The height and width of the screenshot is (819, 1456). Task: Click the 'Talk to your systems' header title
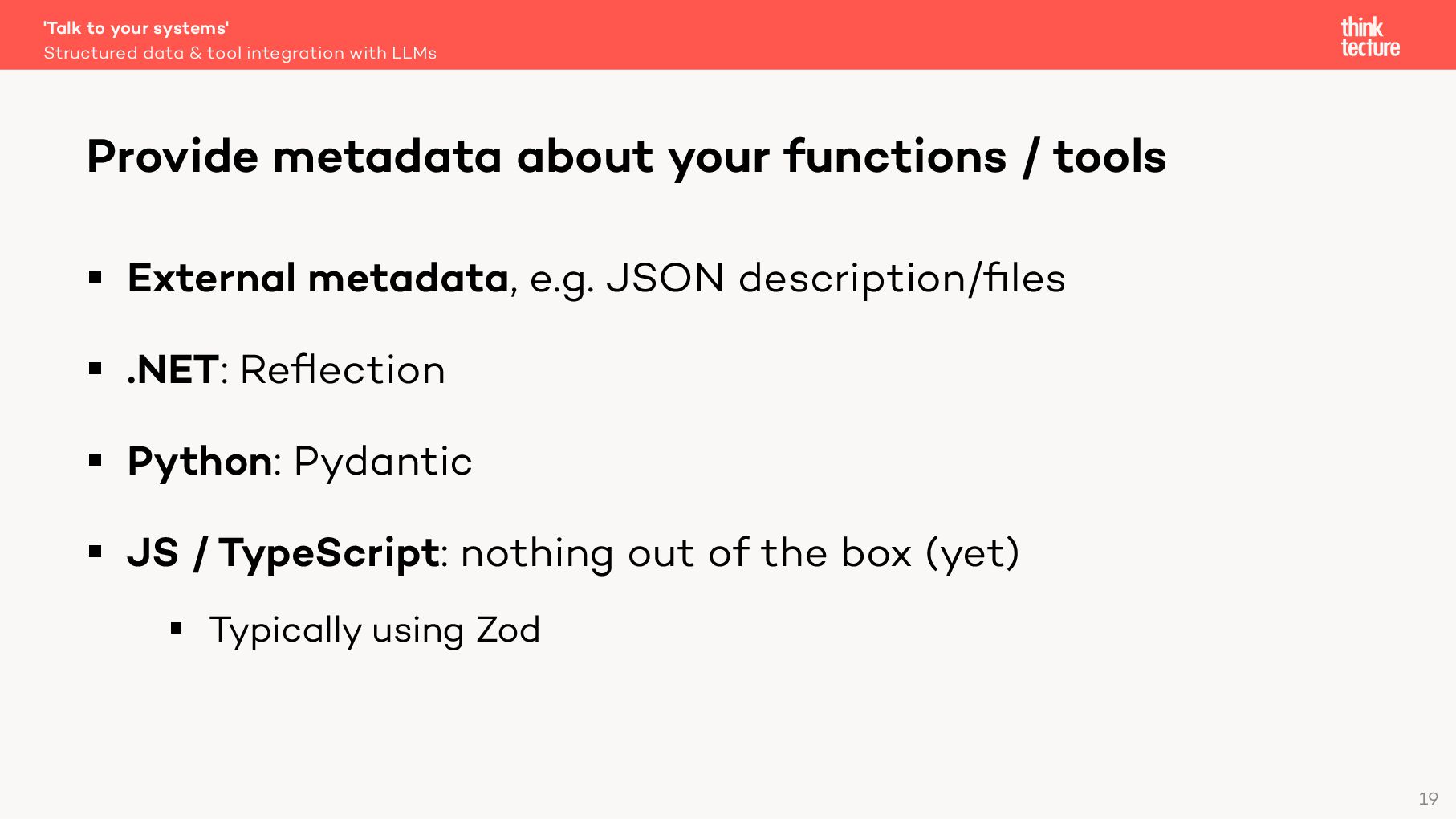[136, 28]
